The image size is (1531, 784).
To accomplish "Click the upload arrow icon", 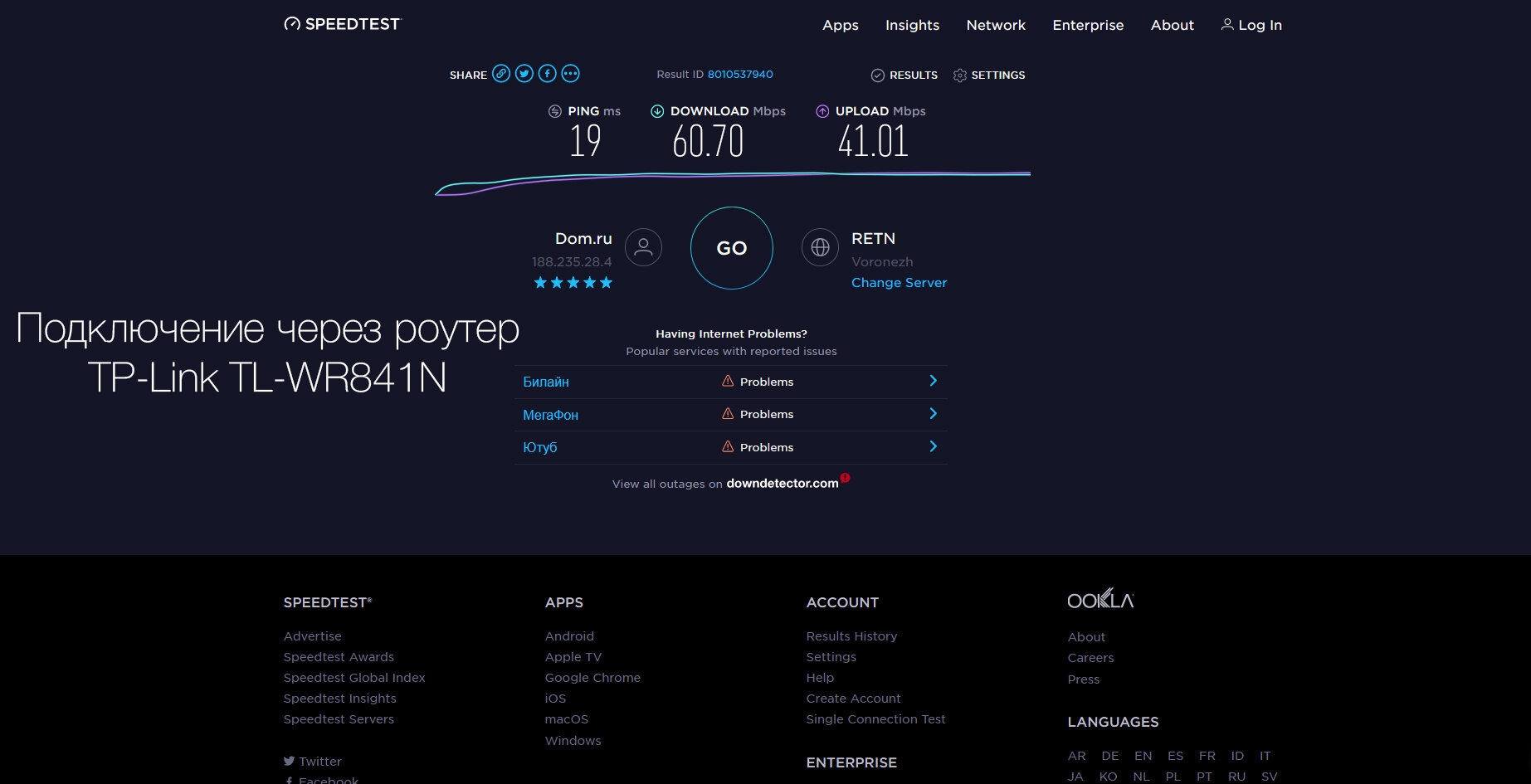I will (x=822, y=111).
